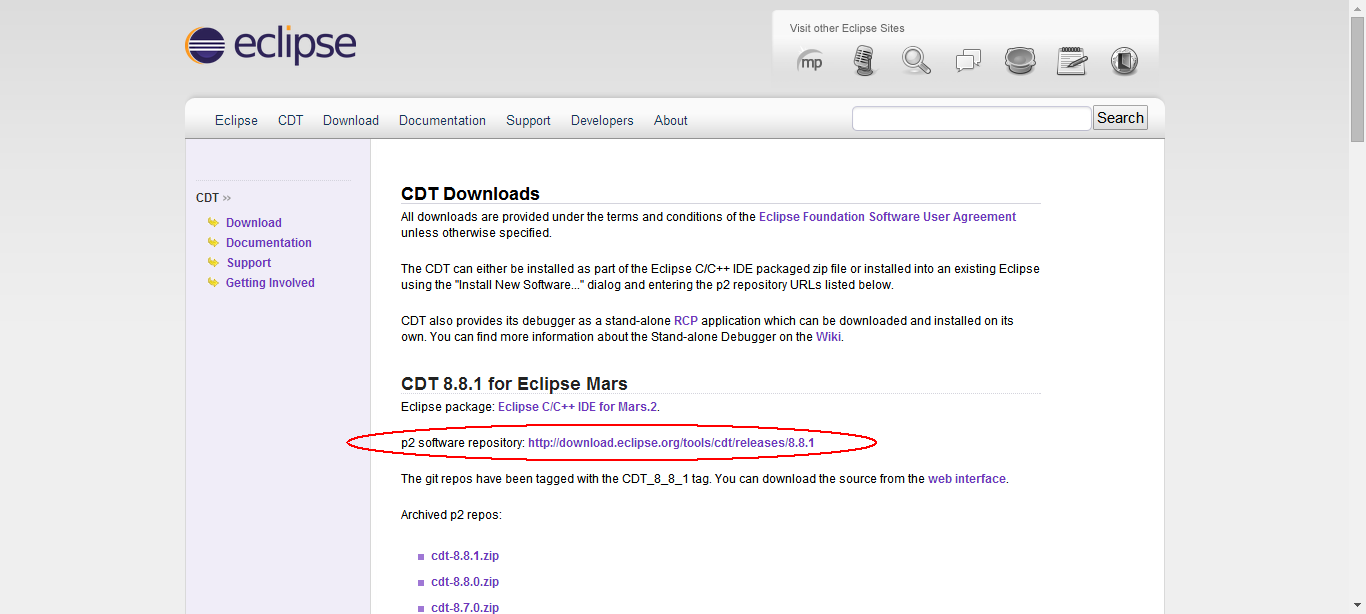Open the CDT heading link in the sidebar
The image size is (1366, 614).
click(x=207, y=198)
